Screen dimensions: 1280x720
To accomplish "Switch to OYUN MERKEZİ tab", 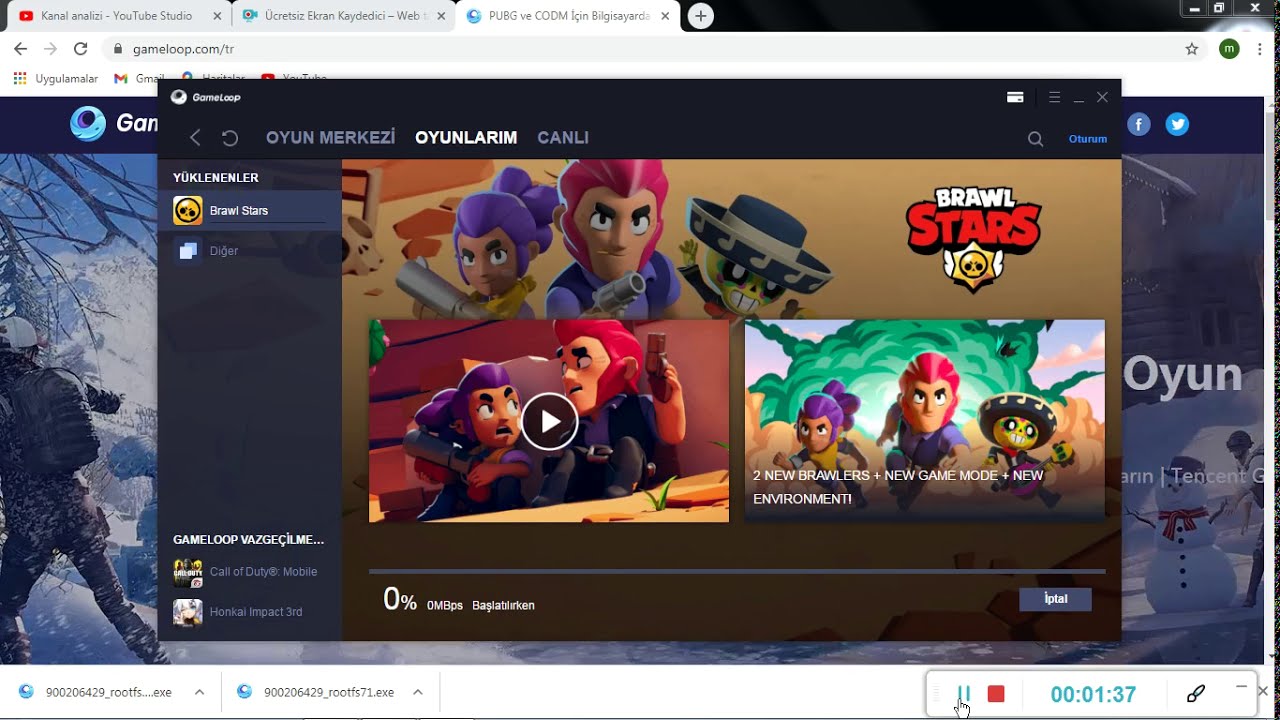I will (x=330, y=138).
